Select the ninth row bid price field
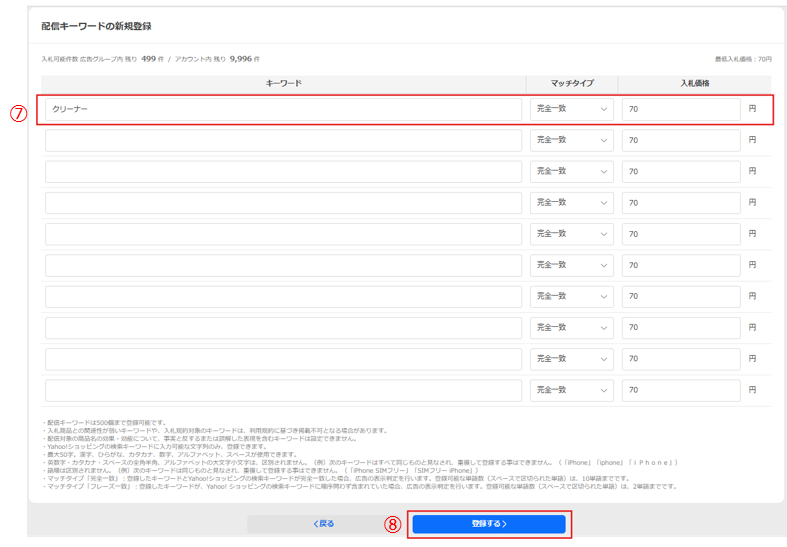The height and width of the screenshot is (547, 787). [x=681, y=359]
